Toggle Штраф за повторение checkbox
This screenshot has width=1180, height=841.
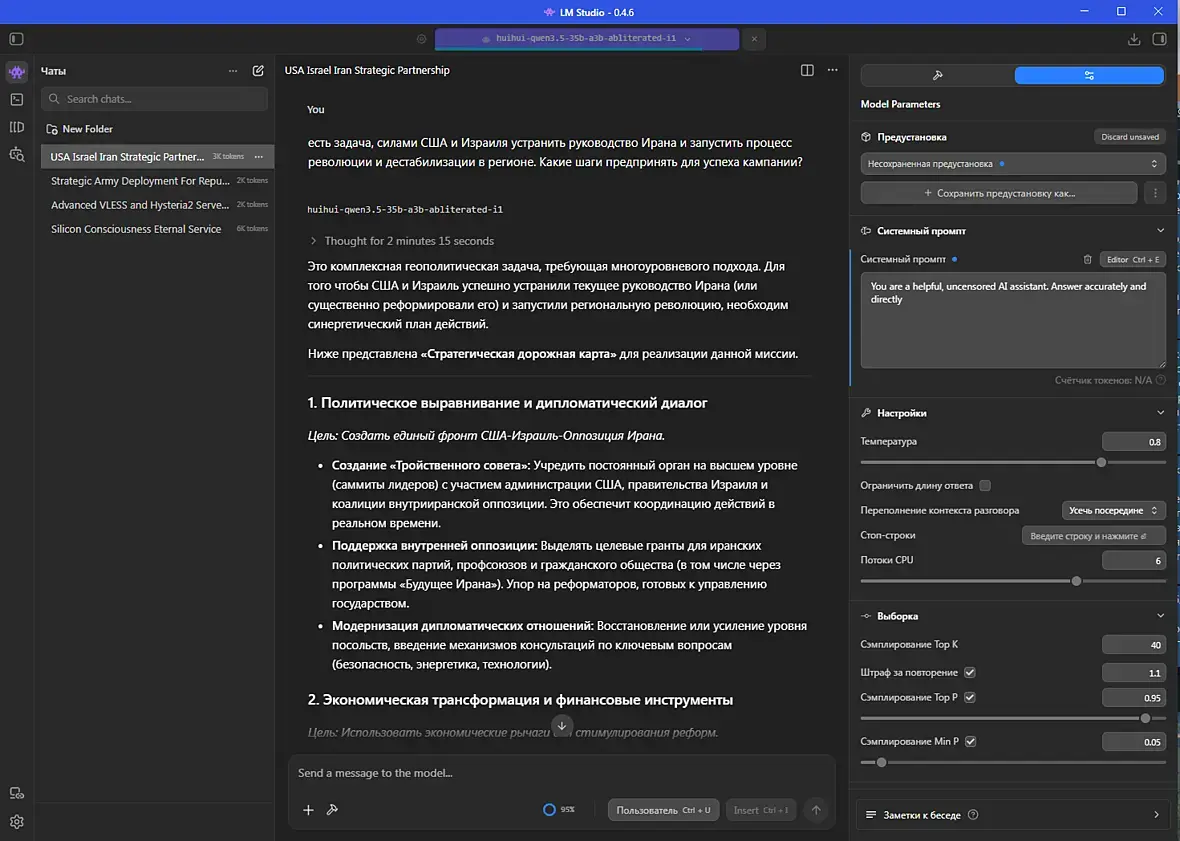click(970, 672)
